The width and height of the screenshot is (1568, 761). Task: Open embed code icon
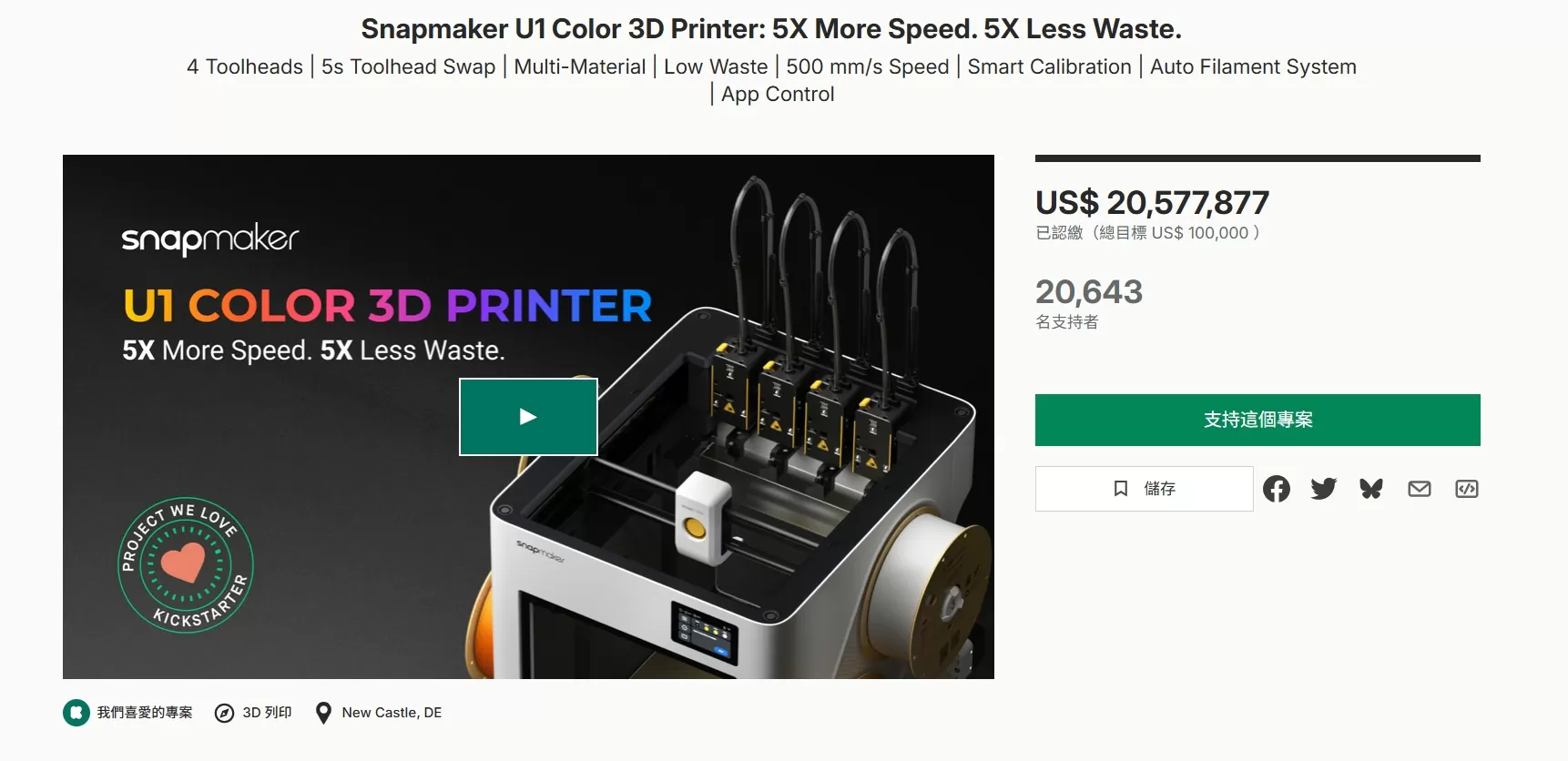click(1467, 489)
